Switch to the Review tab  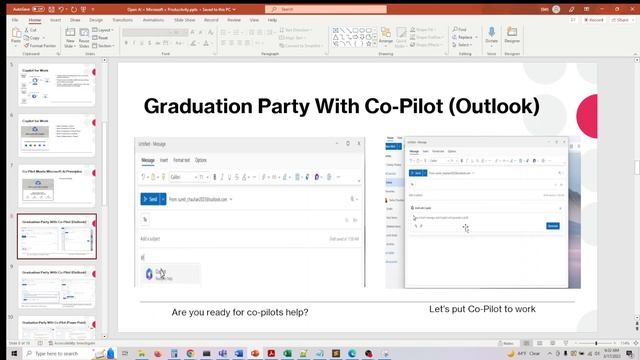[x=234, y=20]
